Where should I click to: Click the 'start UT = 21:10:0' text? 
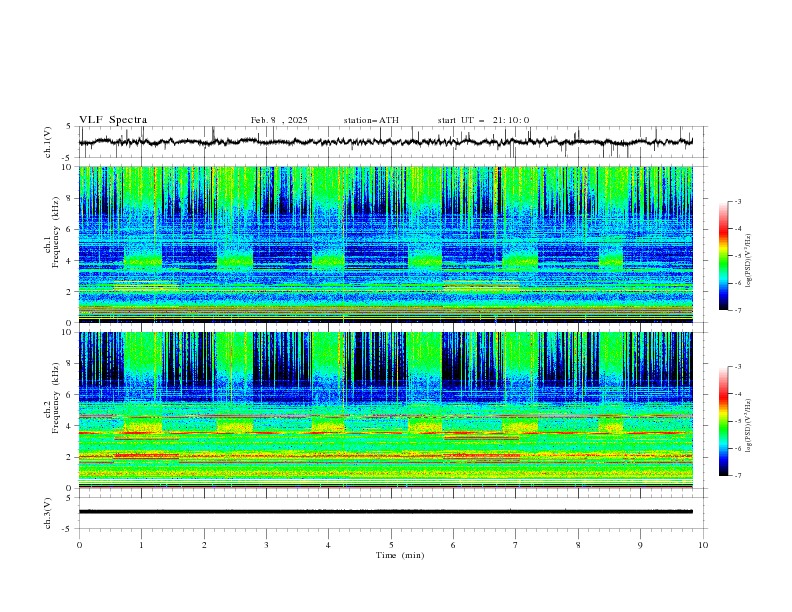(483, 120)
